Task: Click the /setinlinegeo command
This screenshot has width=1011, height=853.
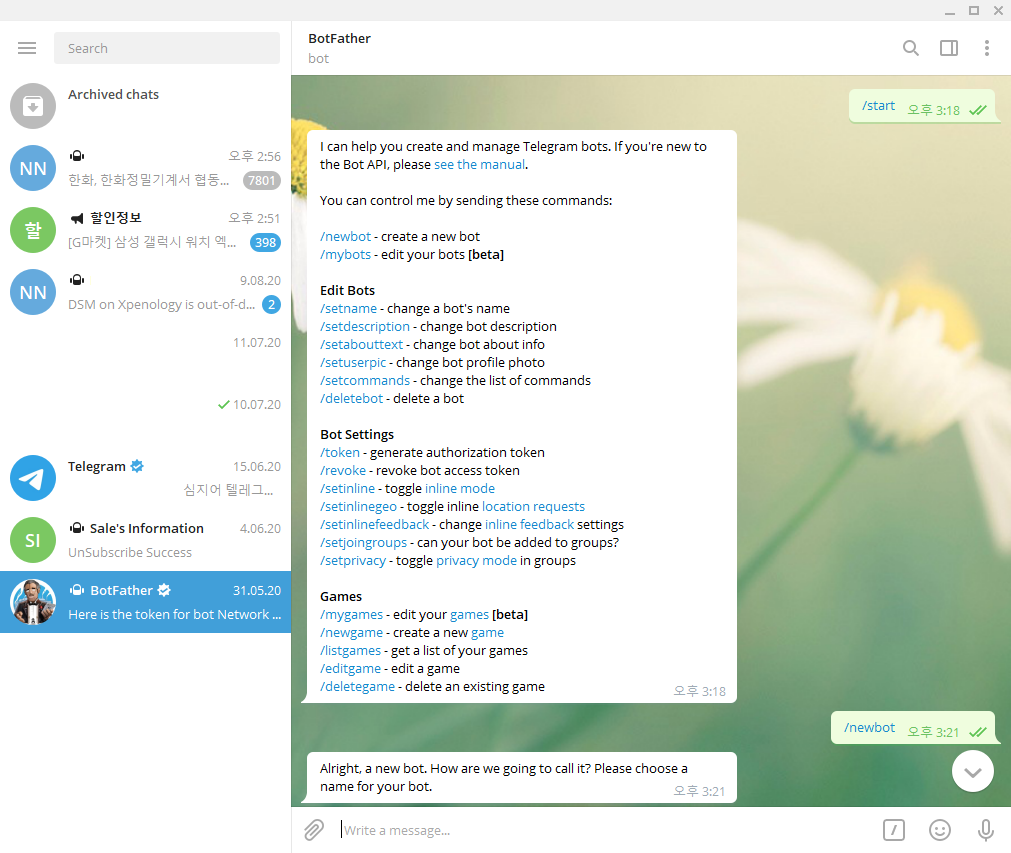Action: pyautogui.click(x=358, y=507)
